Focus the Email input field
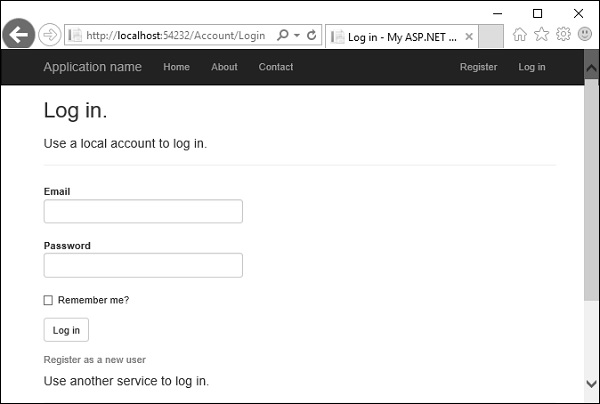Screen dimensions: 600x404 [143, 211]
